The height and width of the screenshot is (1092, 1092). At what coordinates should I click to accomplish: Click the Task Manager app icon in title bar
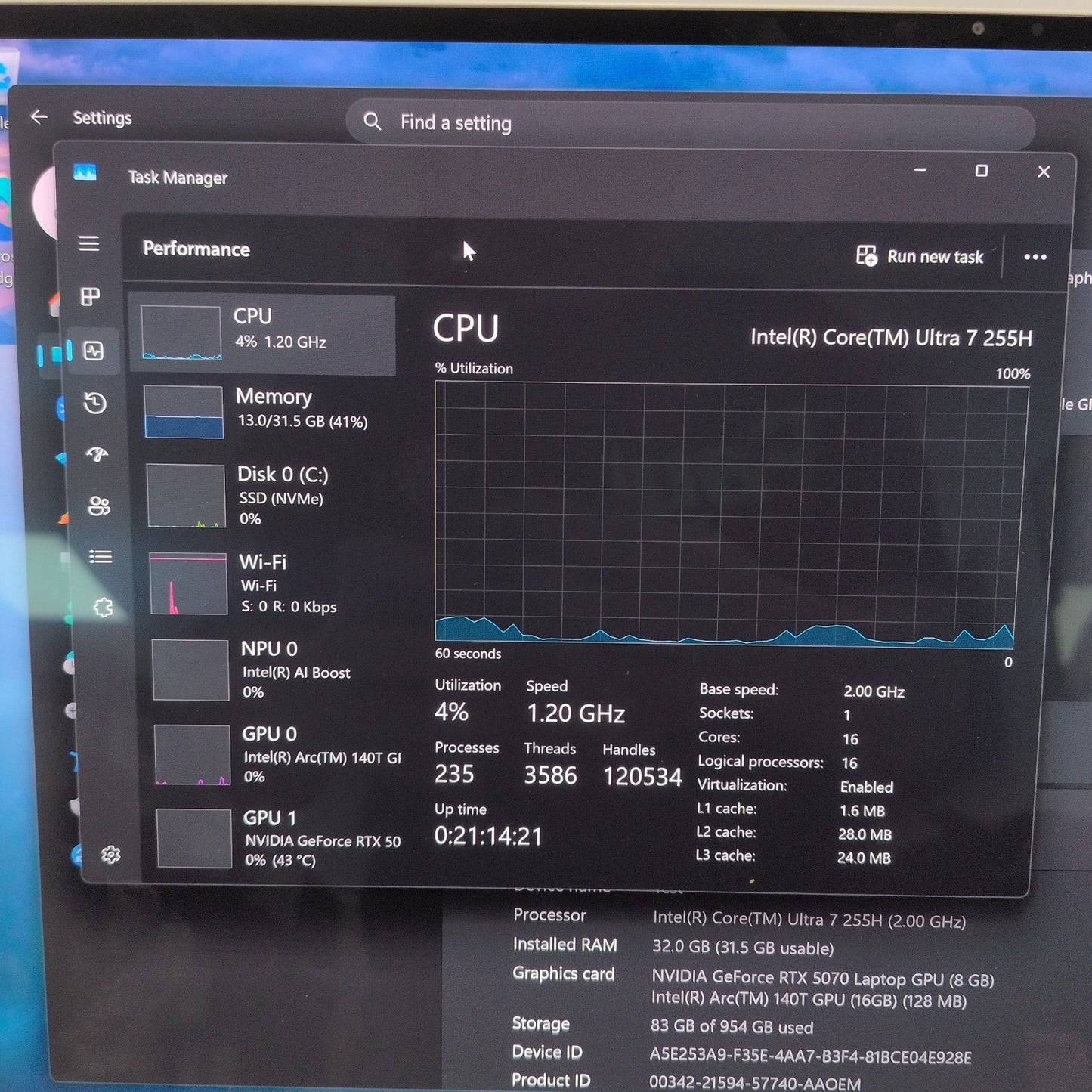click(x=85, y=173)
